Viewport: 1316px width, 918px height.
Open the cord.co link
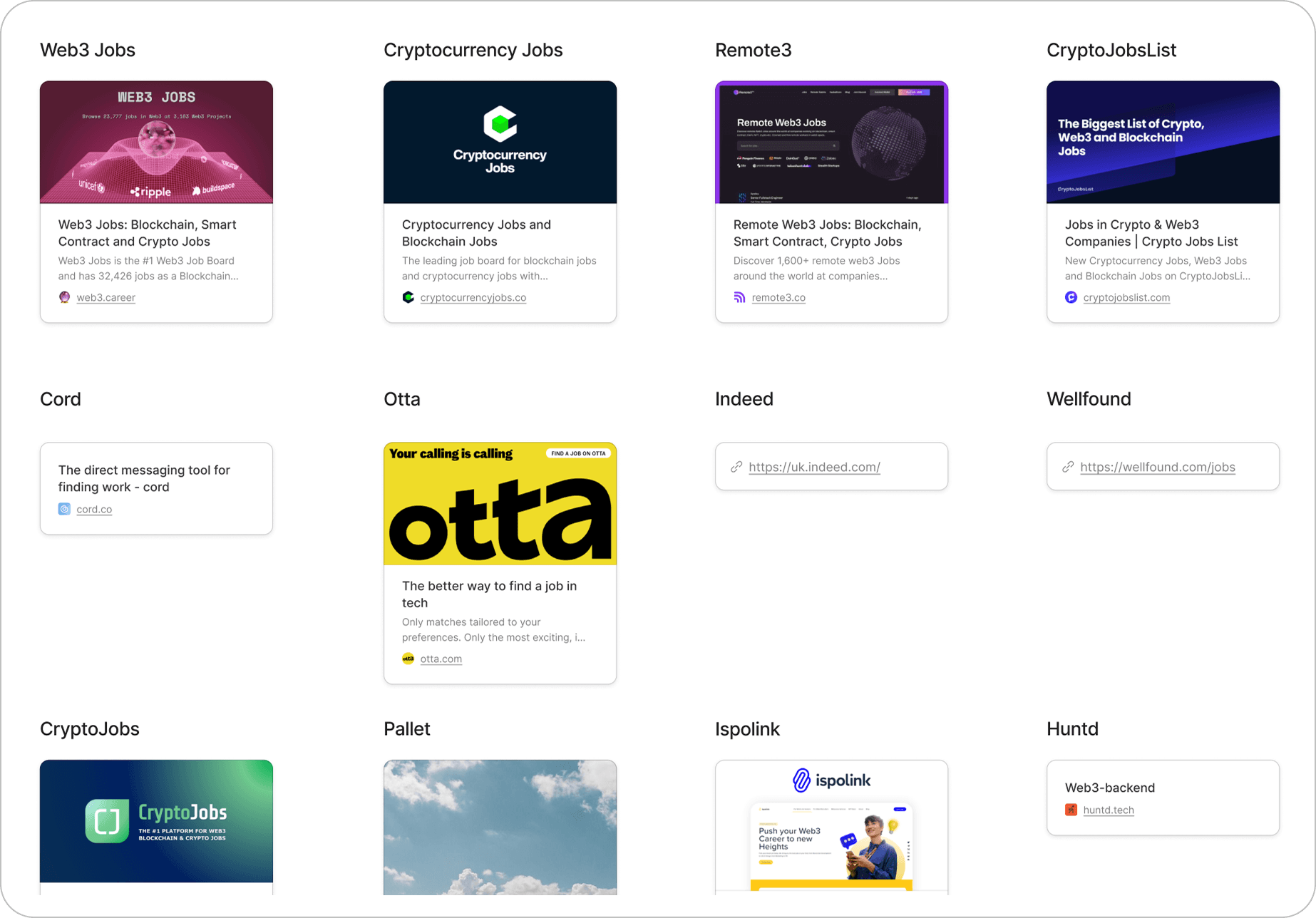94,509
